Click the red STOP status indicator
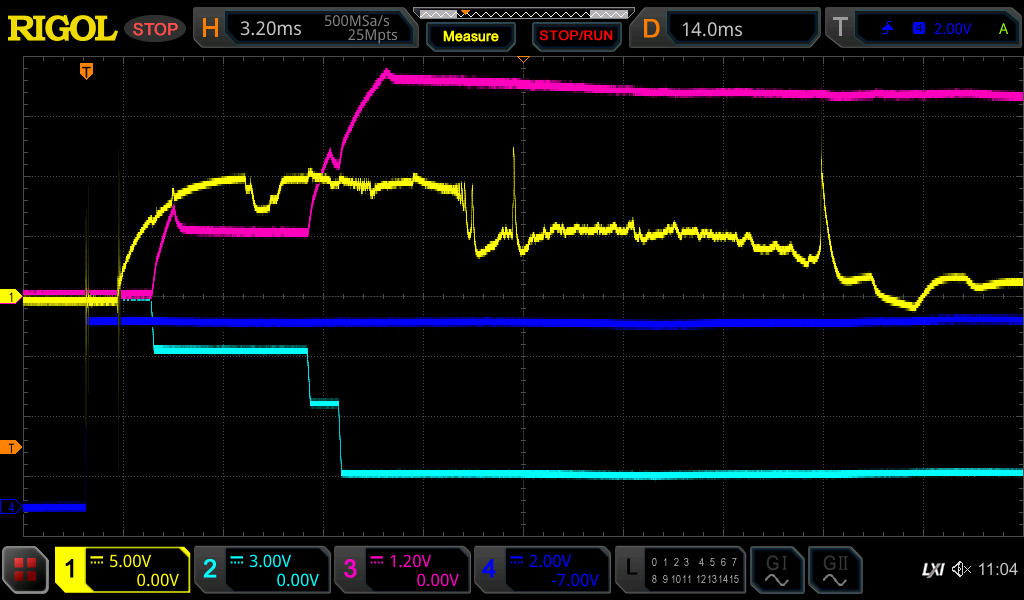Viewport: 1024px width, 600px height. click(x=155, y=29)
